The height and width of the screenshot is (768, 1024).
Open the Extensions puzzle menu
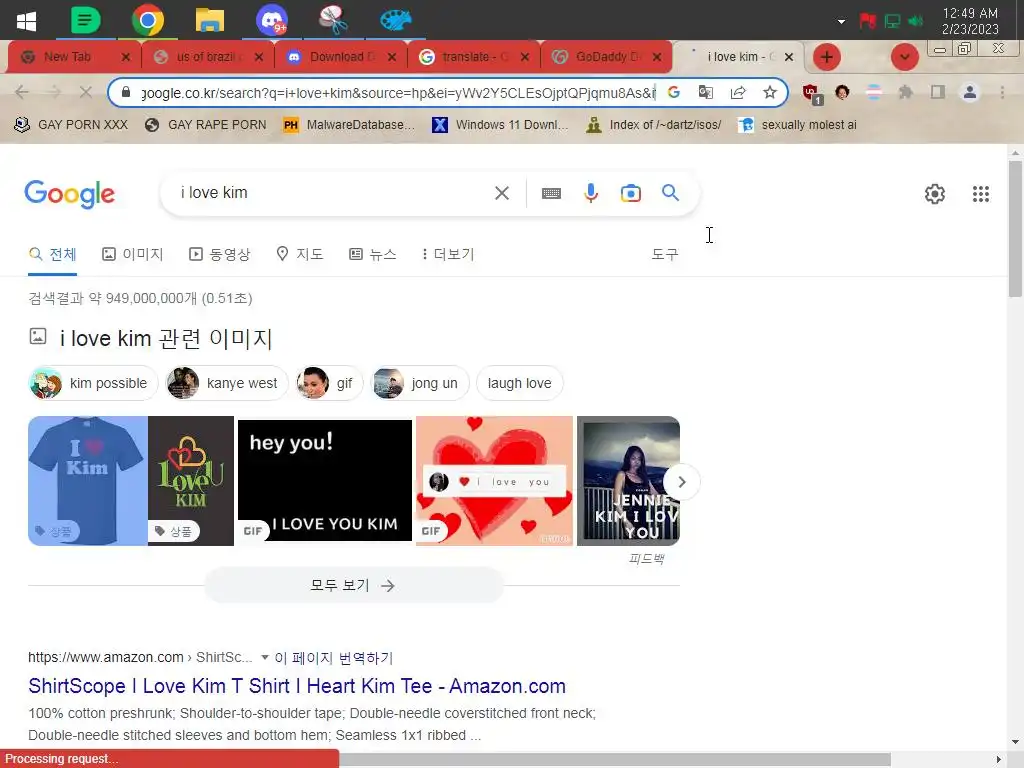[x=905, y=93]
